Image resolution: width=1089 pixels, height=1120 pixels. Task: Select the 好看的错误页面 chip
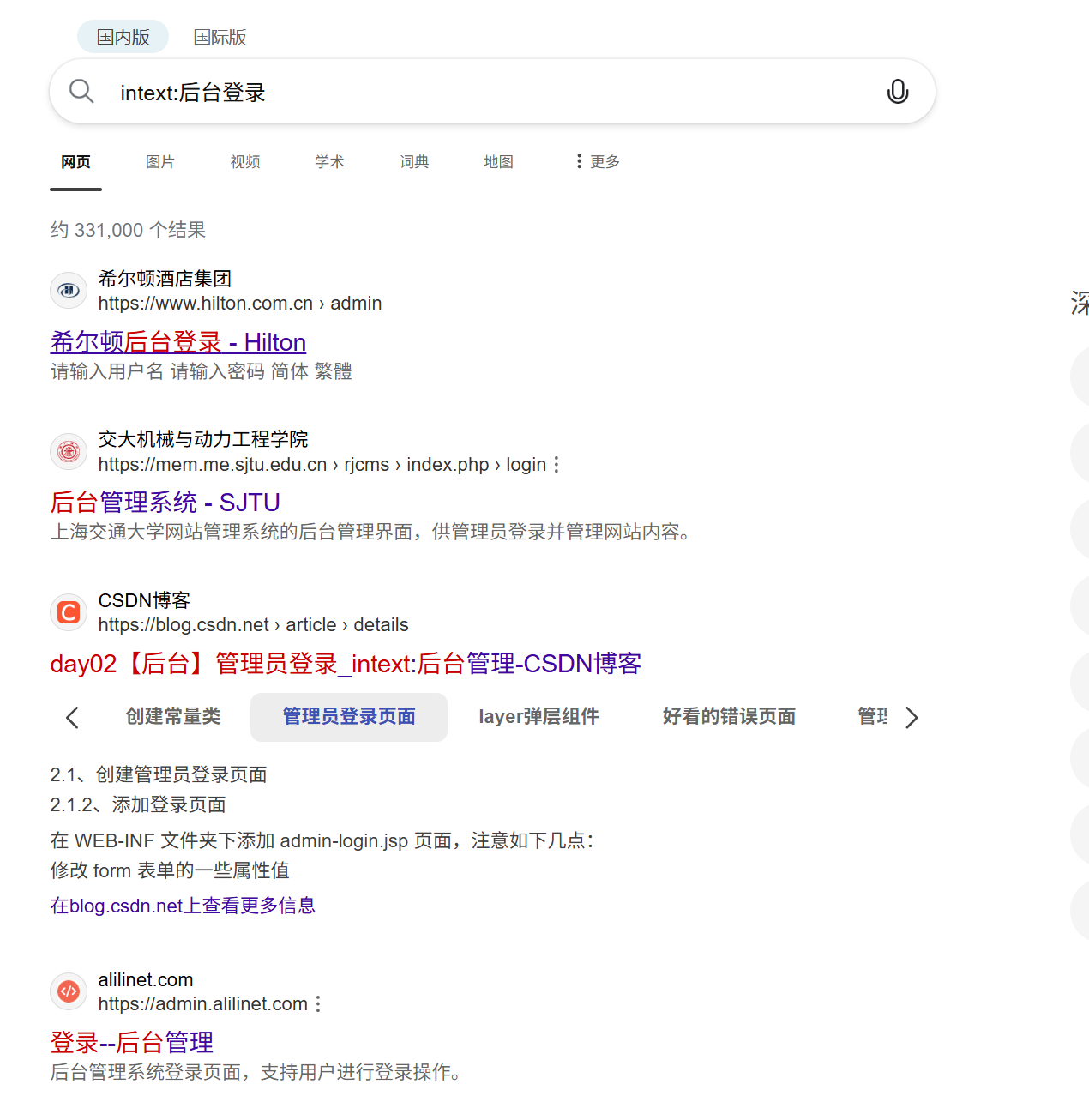(x=729, y=717)
